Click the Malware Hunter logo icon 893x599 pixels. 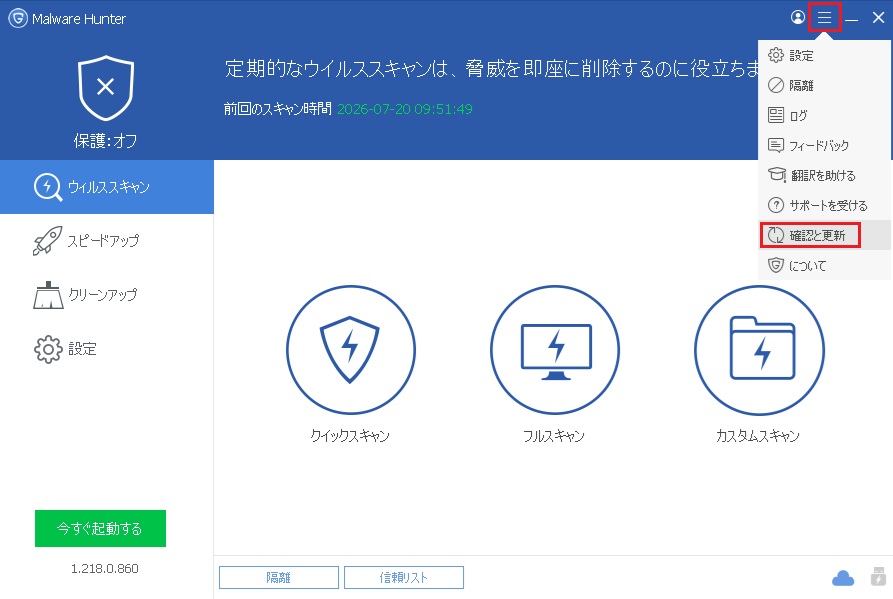(x=18, y=18)
